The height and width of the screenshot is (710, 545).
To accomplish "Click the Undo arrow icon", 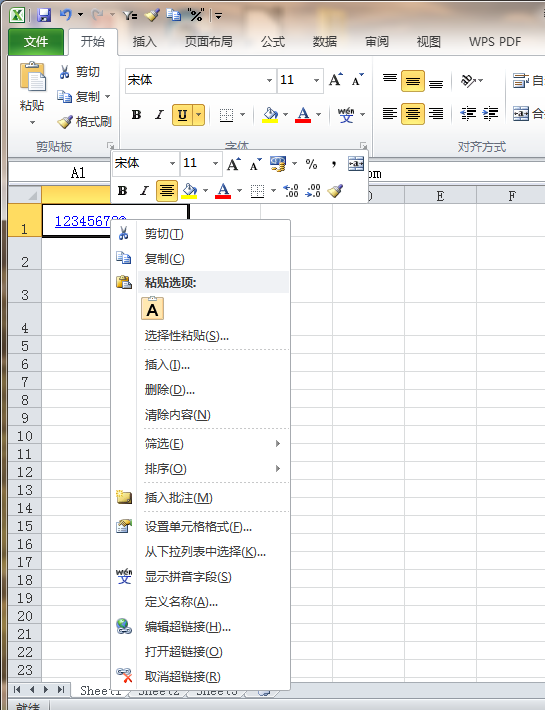I will tap(66, 15).
